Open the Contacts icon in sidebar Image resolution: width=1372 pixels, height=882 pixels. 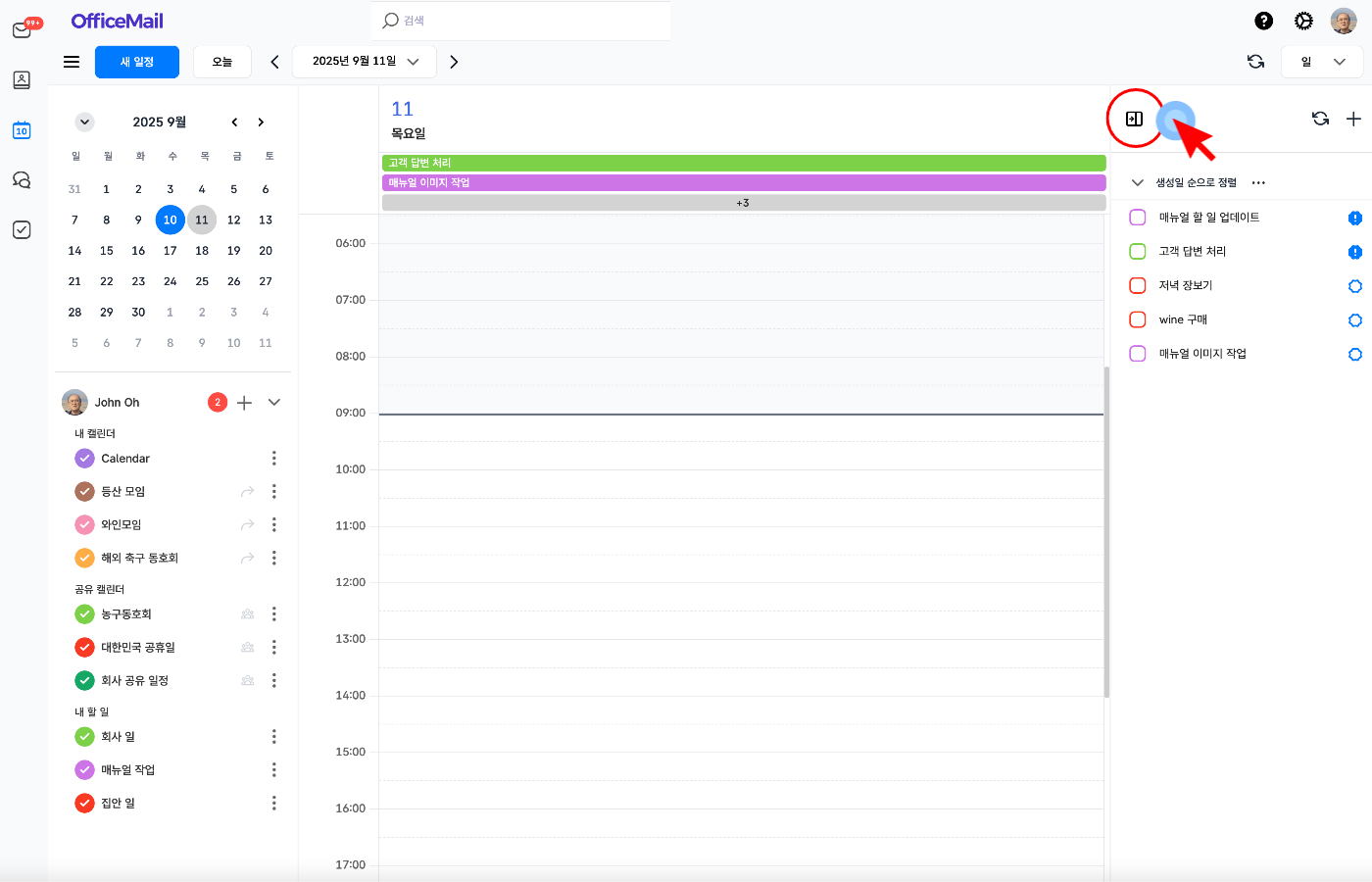22,80
